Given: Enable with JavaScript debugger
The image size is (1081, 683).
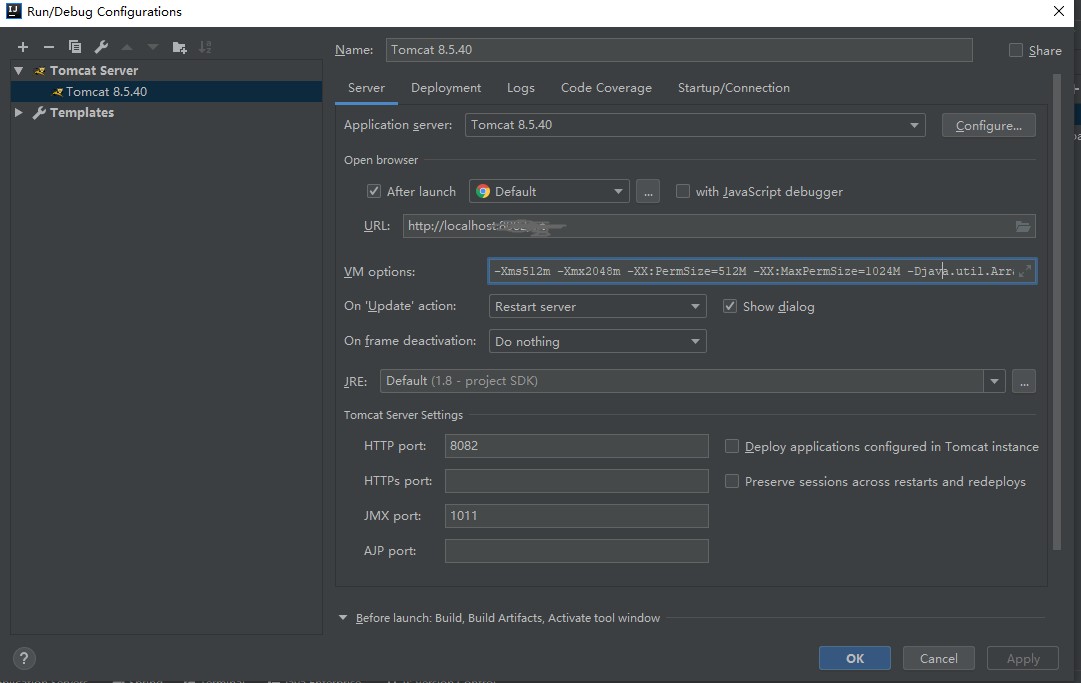Looking at the screenshot, I should (683, 191).
